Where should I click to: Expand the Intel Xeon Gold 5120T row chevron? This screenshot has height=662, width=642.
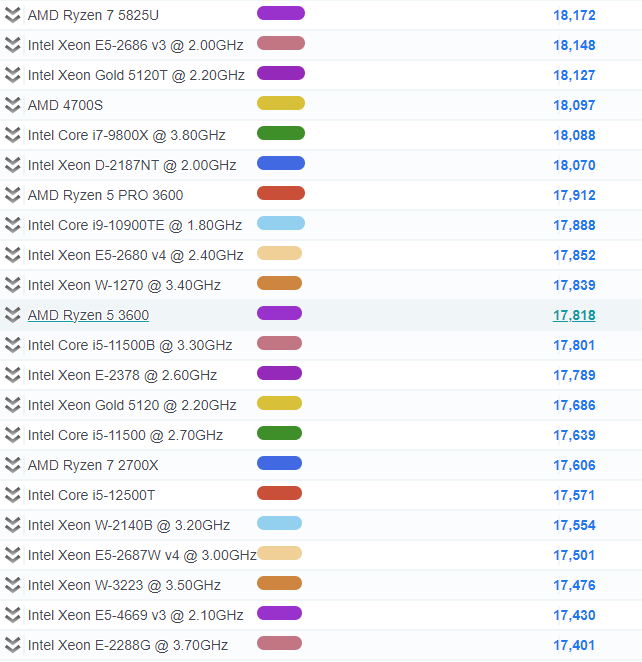pyautogui.click(x=13, y=75)
